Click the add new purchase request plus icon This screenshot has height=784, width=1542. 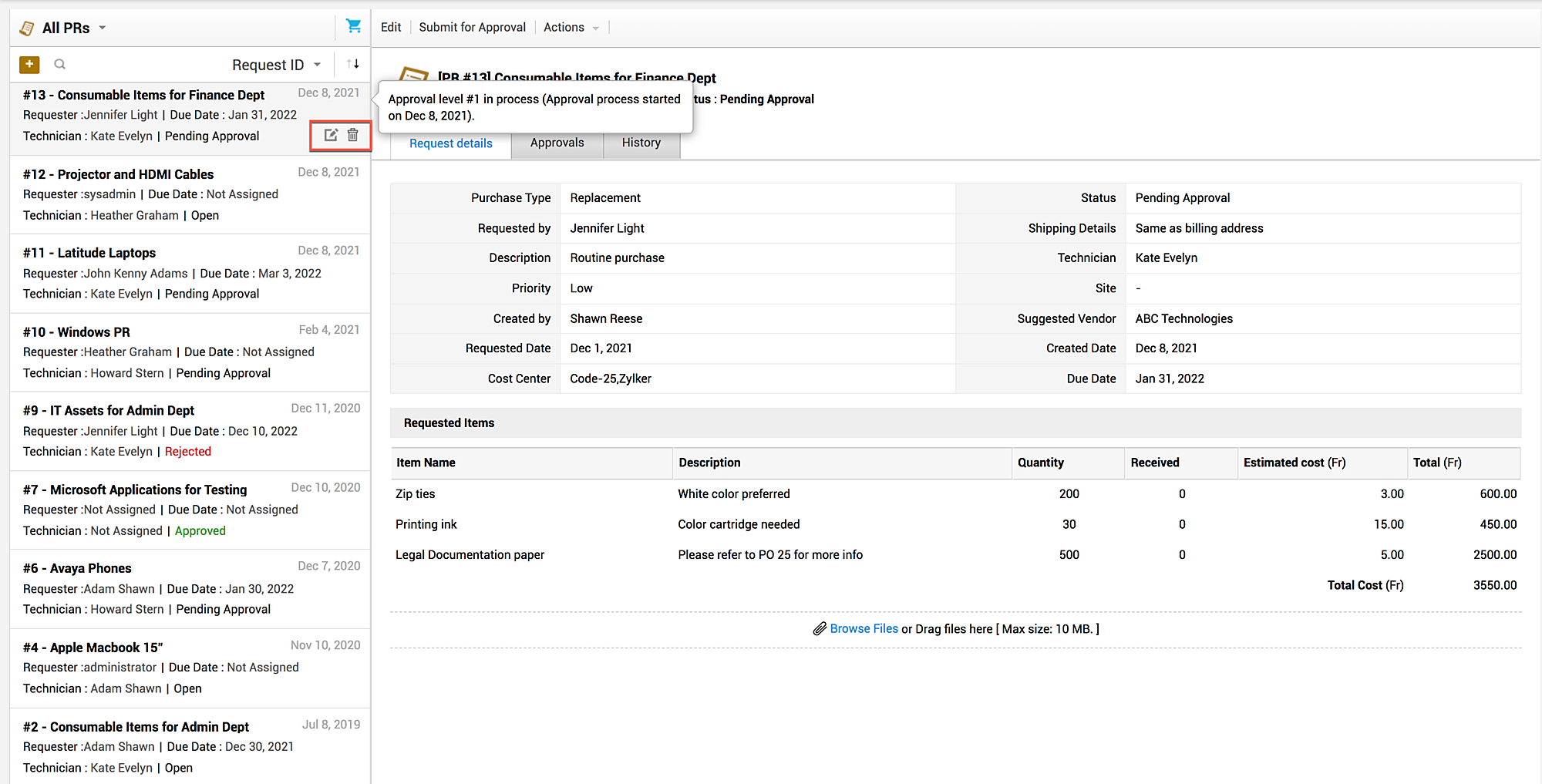coord(29,65)
